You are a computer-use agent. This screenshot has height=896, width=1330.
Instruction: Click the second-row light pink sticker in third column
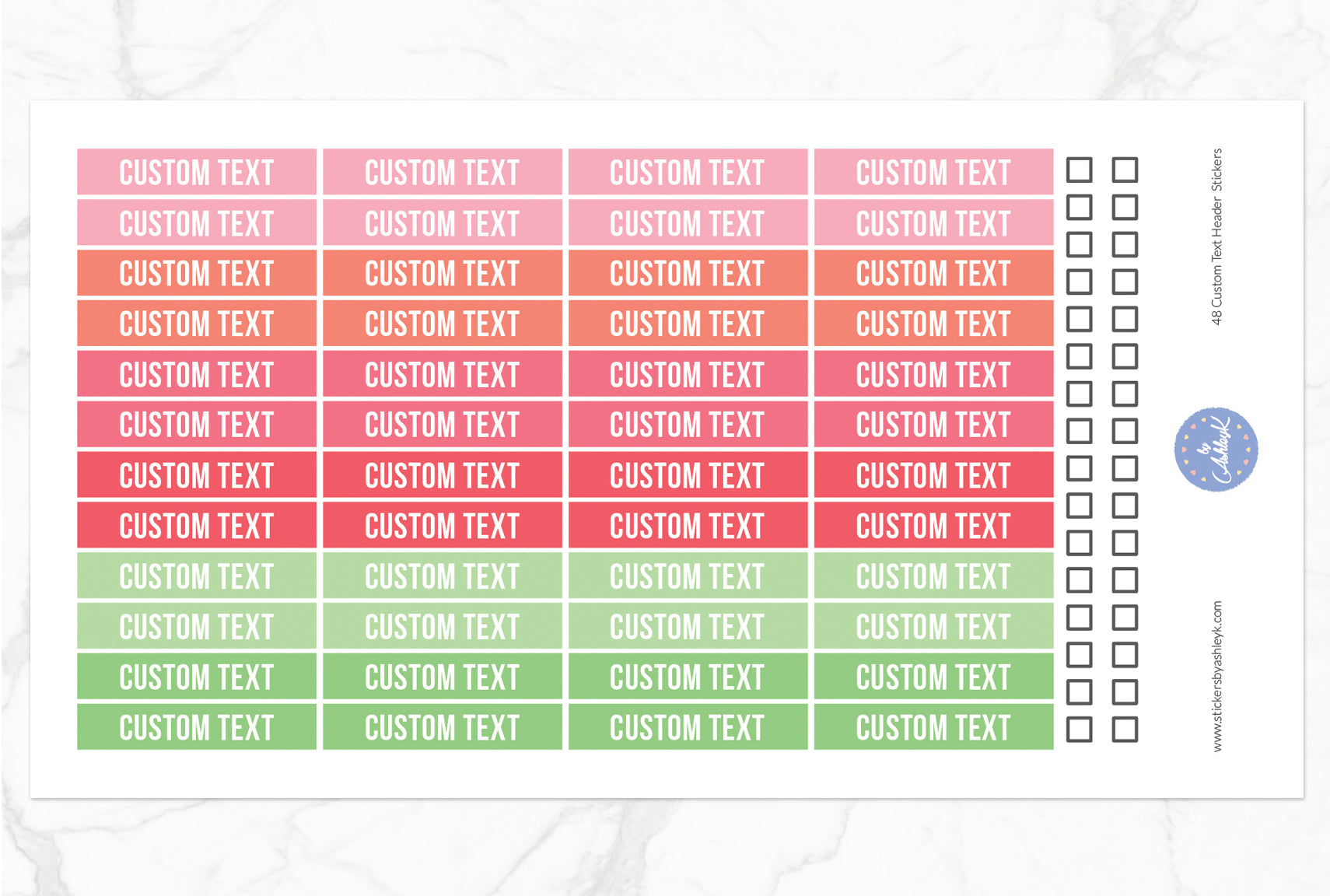tap(688, 223)
